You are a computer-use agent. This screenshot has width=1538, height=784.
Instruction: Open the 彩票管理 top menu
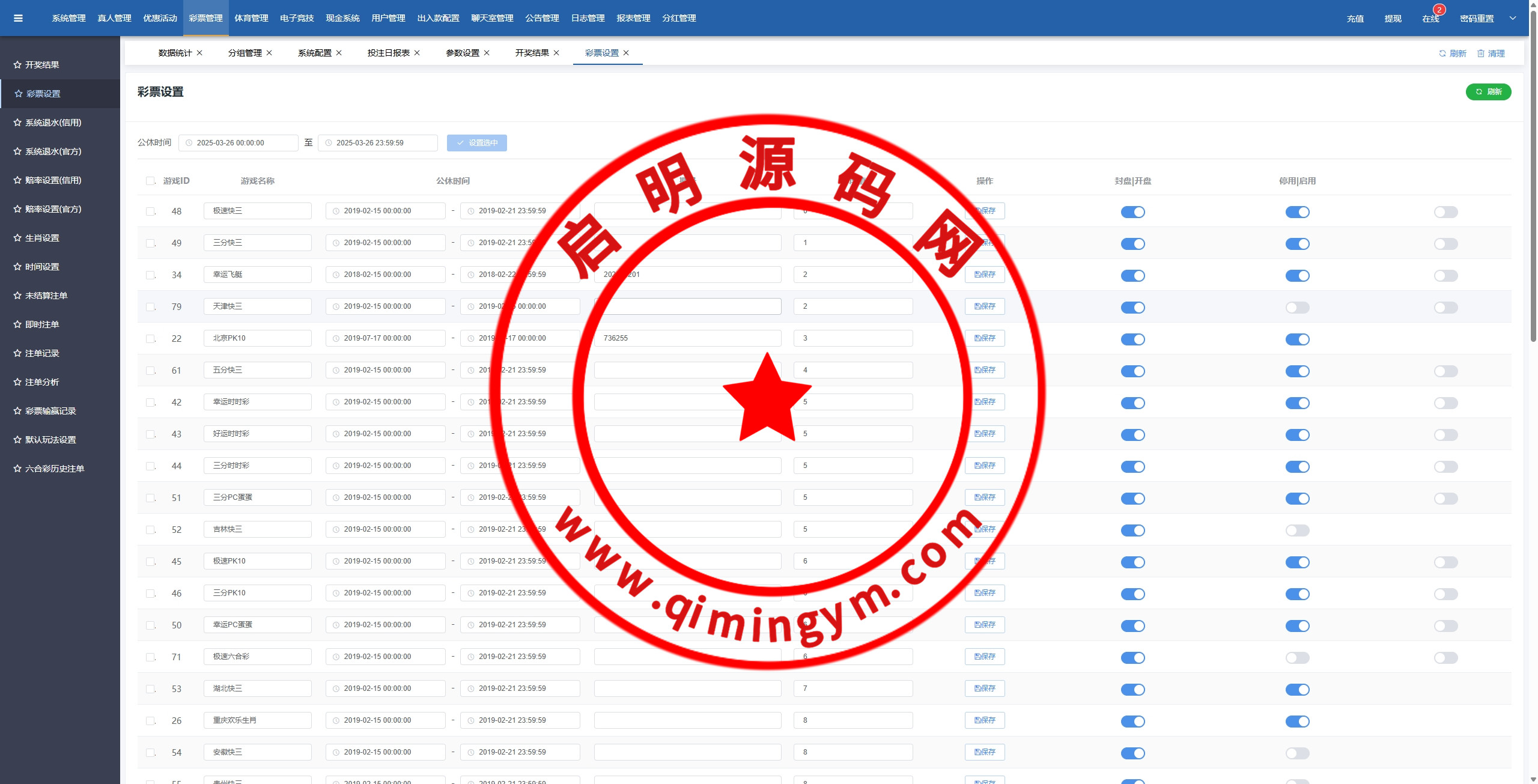click(x=205, y=18)
